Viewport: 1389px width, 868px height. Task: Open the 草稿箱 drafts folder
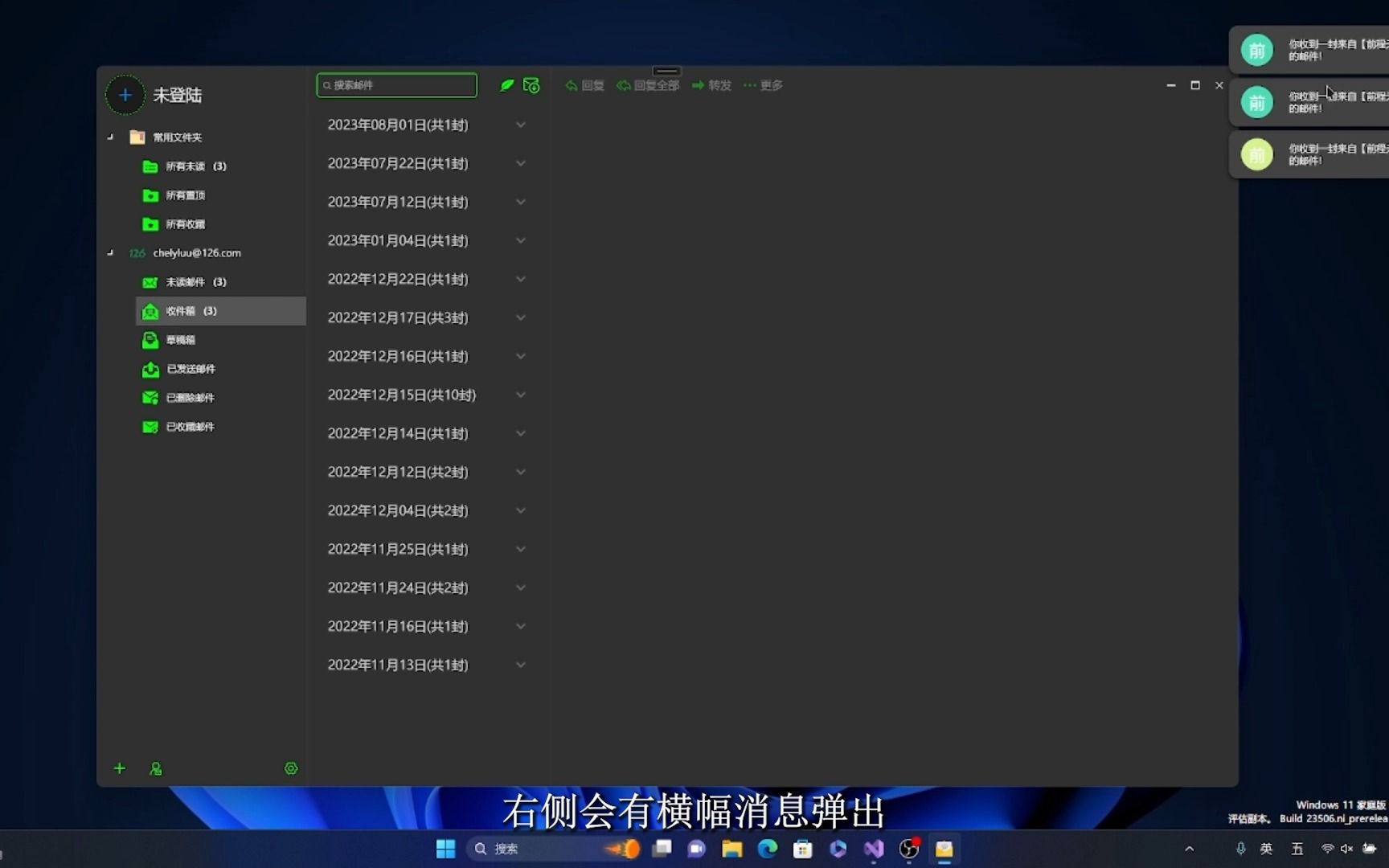(170, 340)
